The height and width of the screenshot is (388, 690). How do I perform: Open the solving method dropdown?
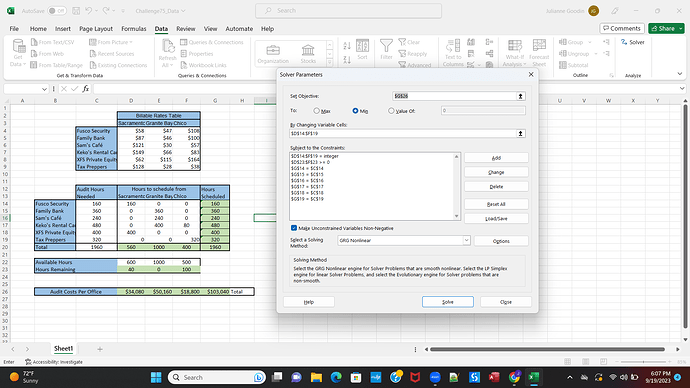pyautogui.click(x=466, y=240)
